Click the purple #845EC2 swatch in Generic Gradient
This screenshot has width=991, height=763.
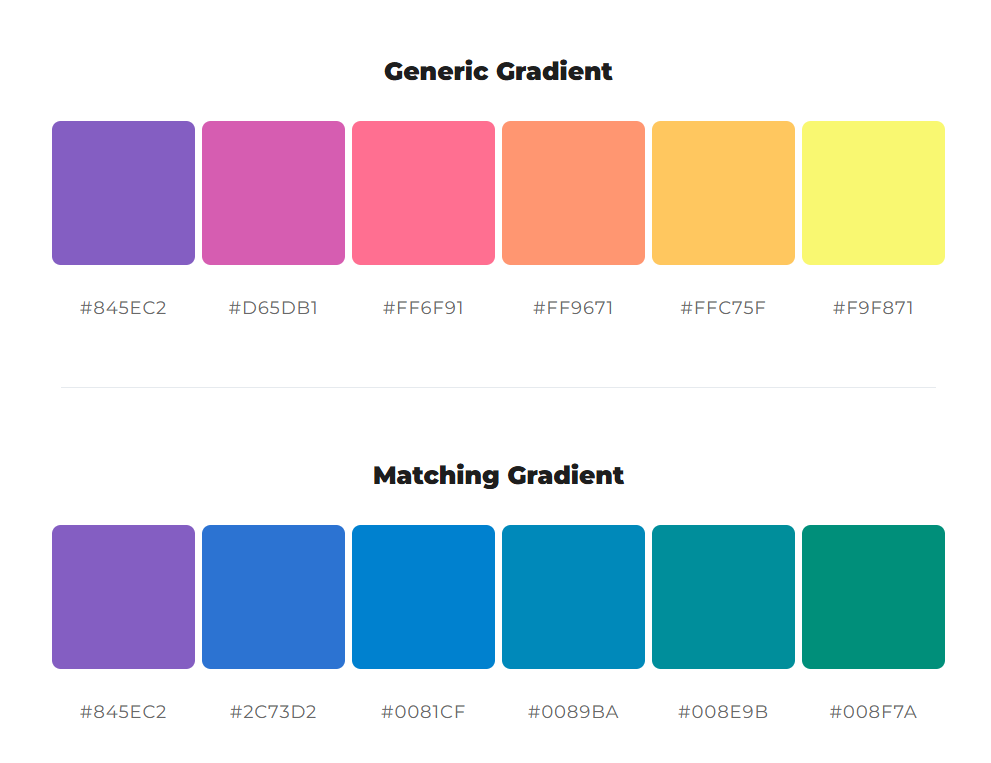pos(123,193)
